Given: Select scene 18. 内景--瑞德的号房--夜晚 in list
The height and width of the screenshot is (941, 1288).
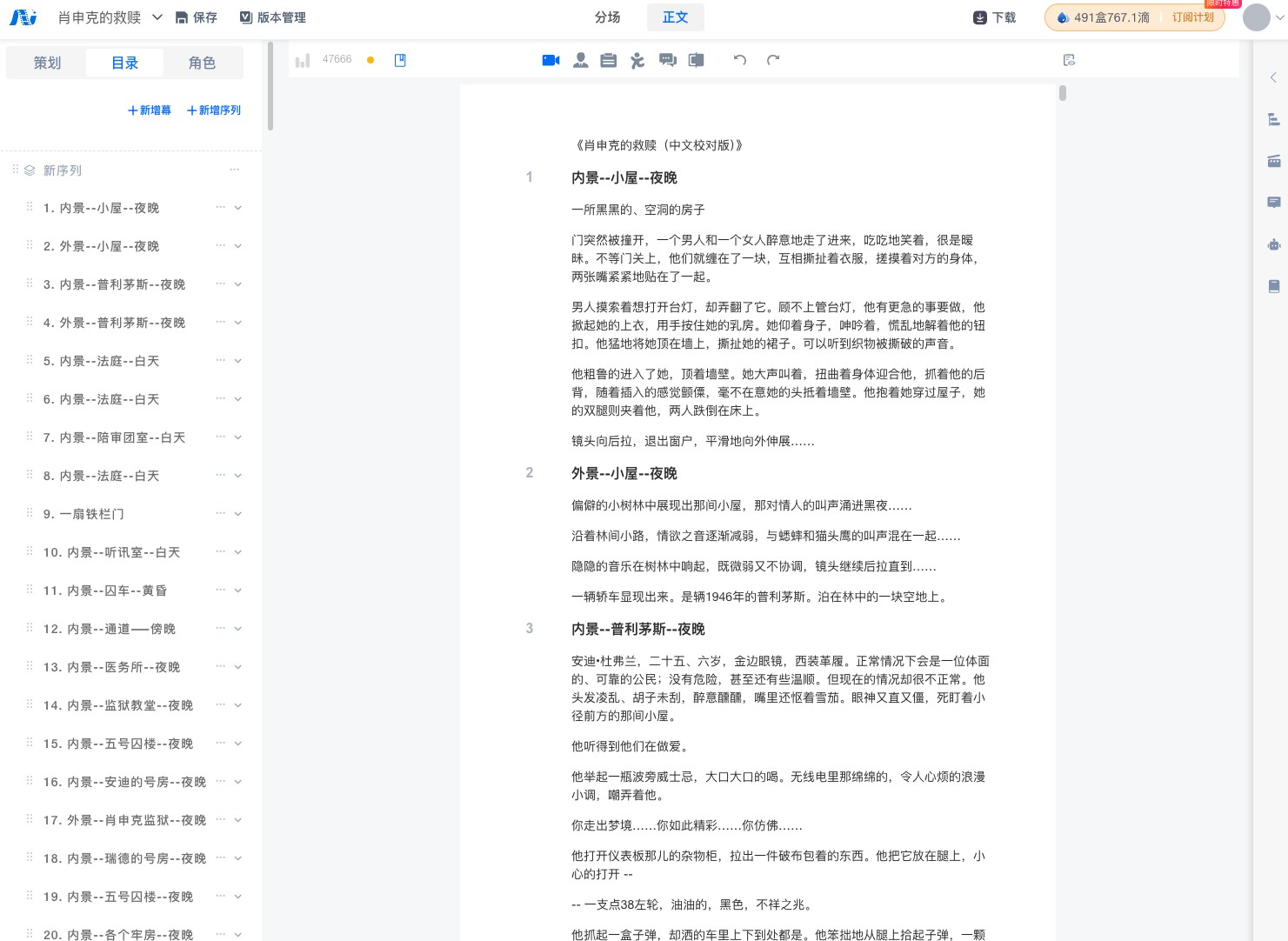Looking at the screenshot, I should [124, 858].
